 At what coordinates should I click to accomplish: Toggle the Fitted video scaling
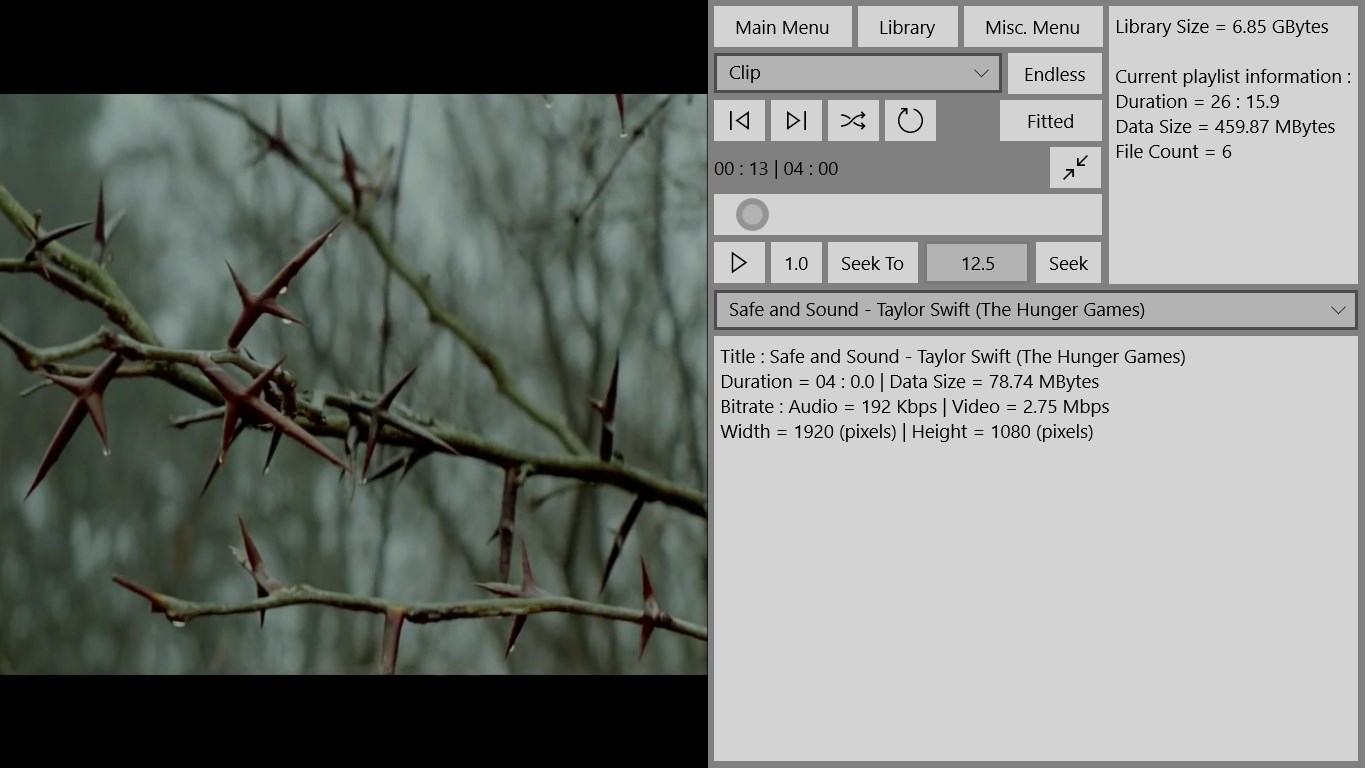(x=1051, y=121)
